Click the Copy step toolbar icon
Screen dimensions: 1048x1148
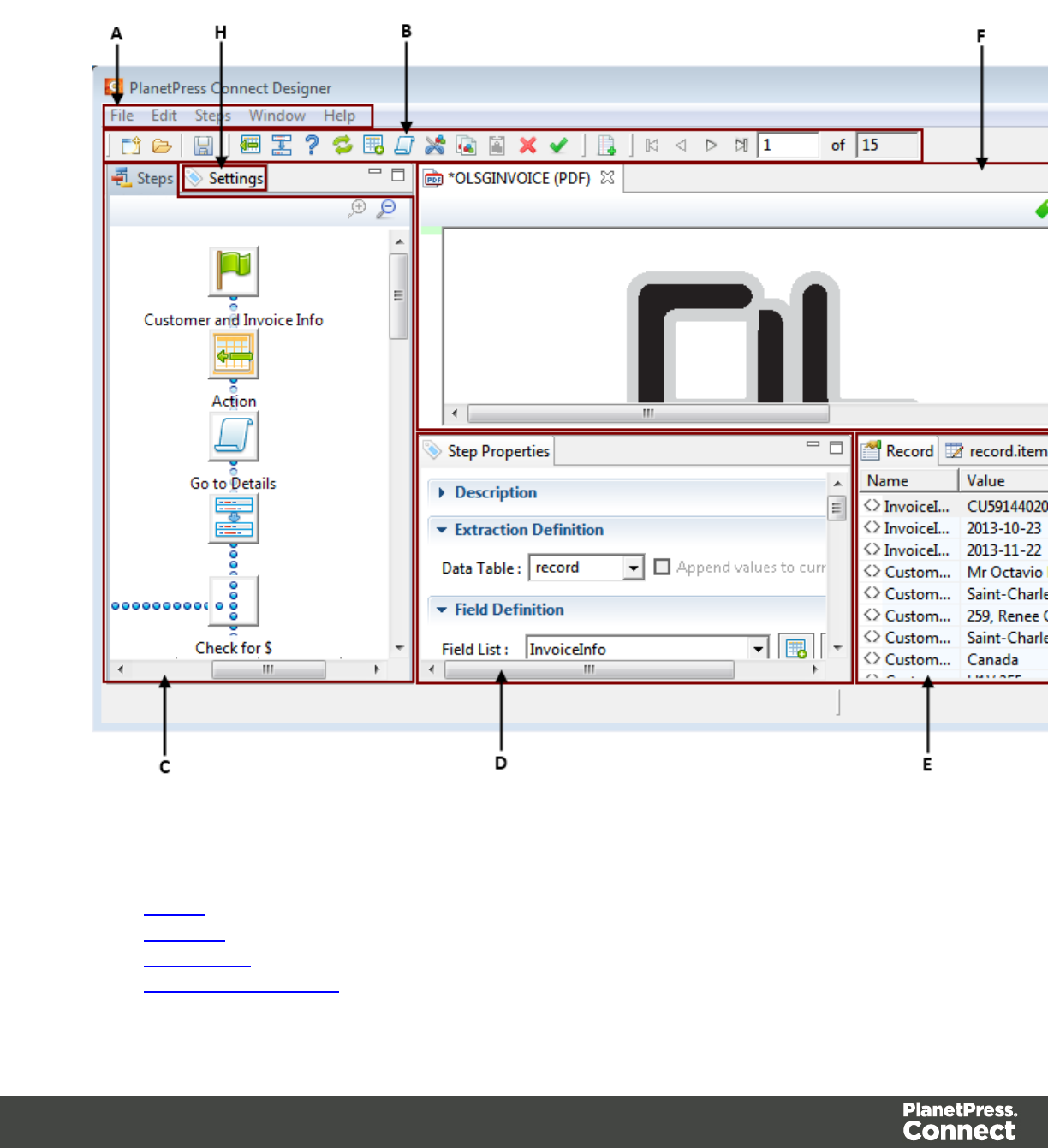466,145
